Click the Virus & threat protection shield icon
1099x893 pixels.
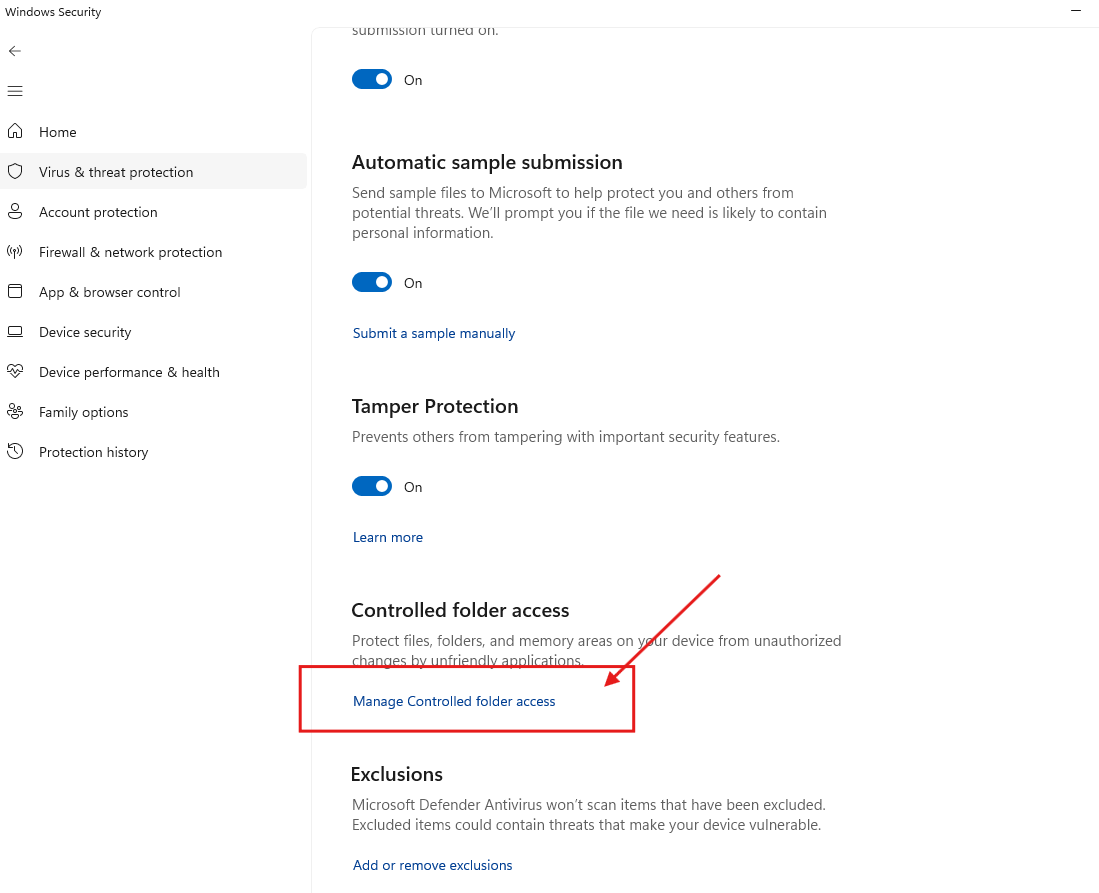15,172
